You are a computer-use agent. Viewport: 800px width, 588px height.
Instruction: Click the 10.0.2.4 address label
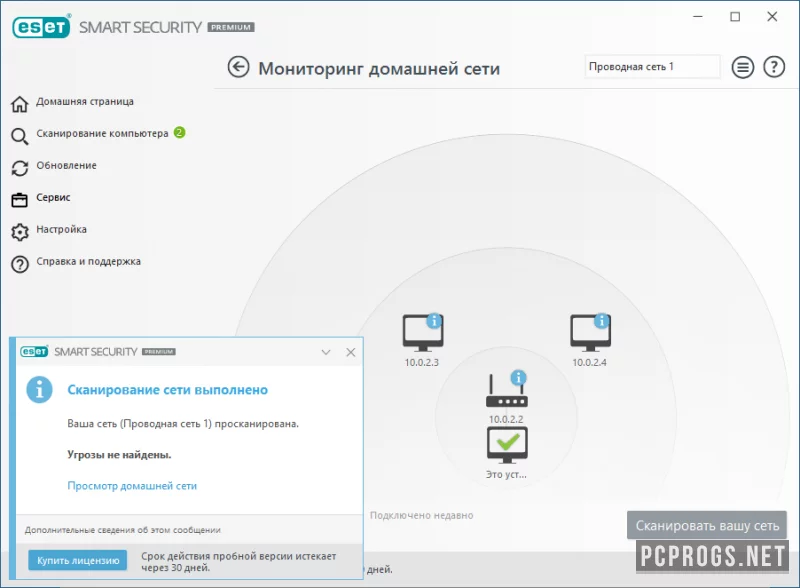click(589, 362)
